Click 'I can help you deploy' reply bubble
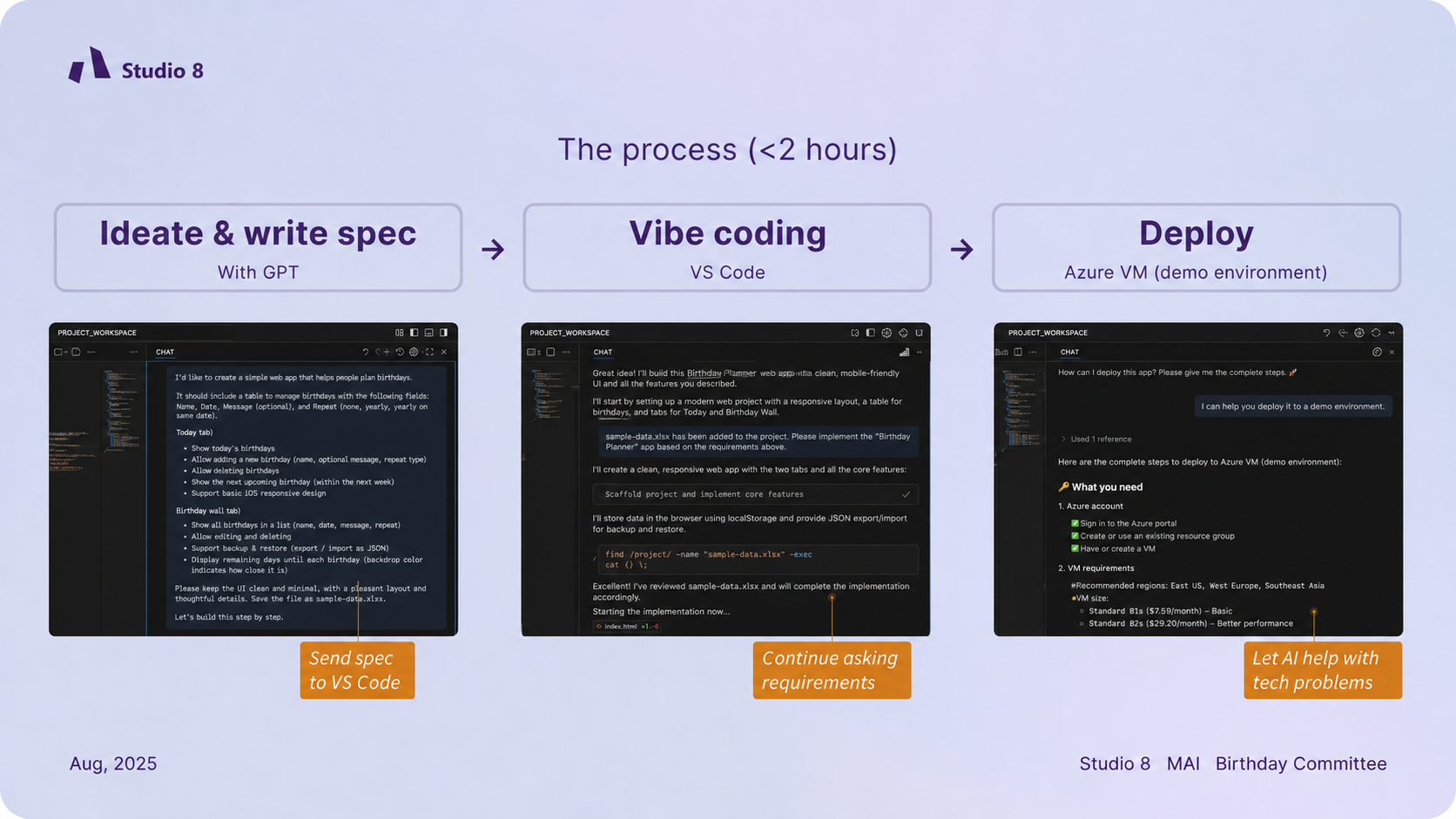 point(1292,406)
